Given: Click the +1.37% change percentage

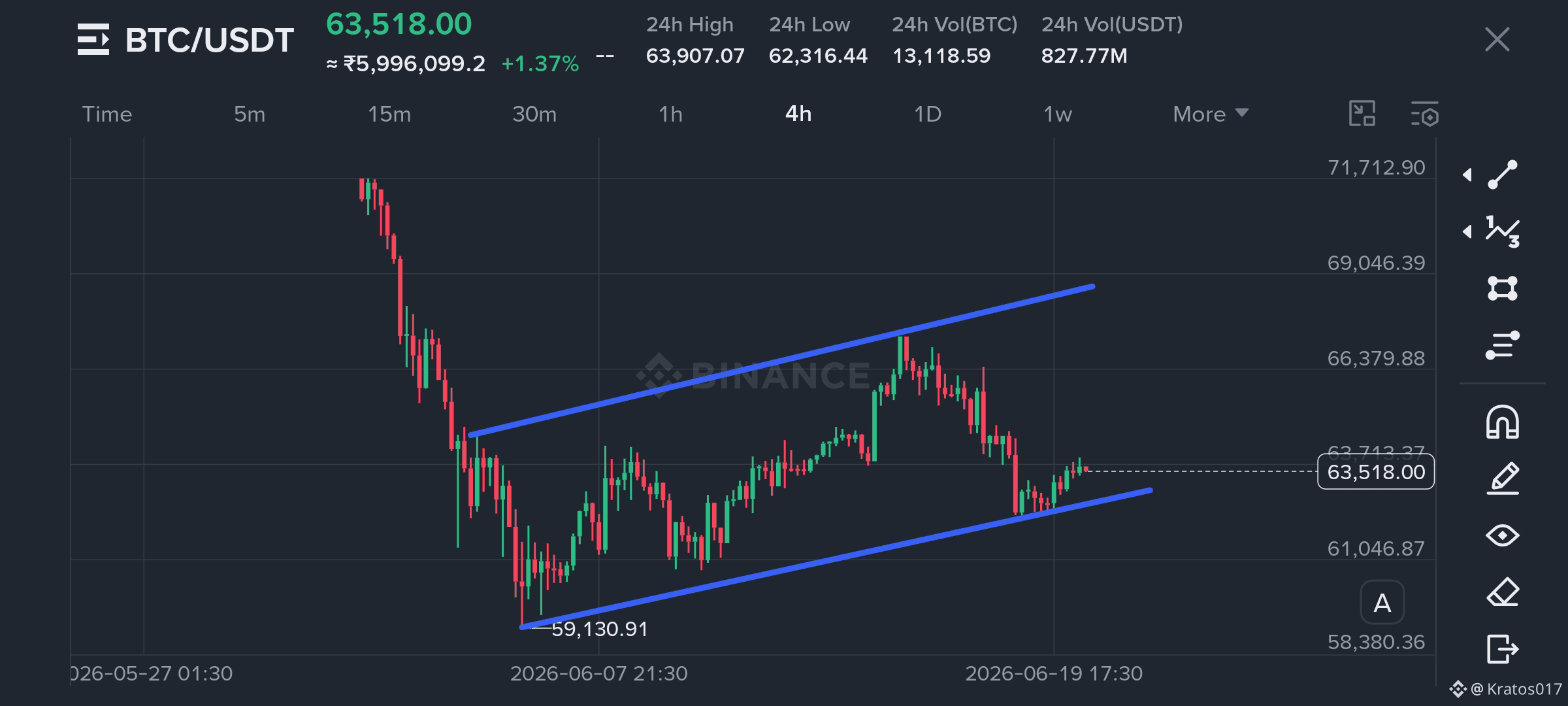Looking at the screenshot, I should point(540,63).
